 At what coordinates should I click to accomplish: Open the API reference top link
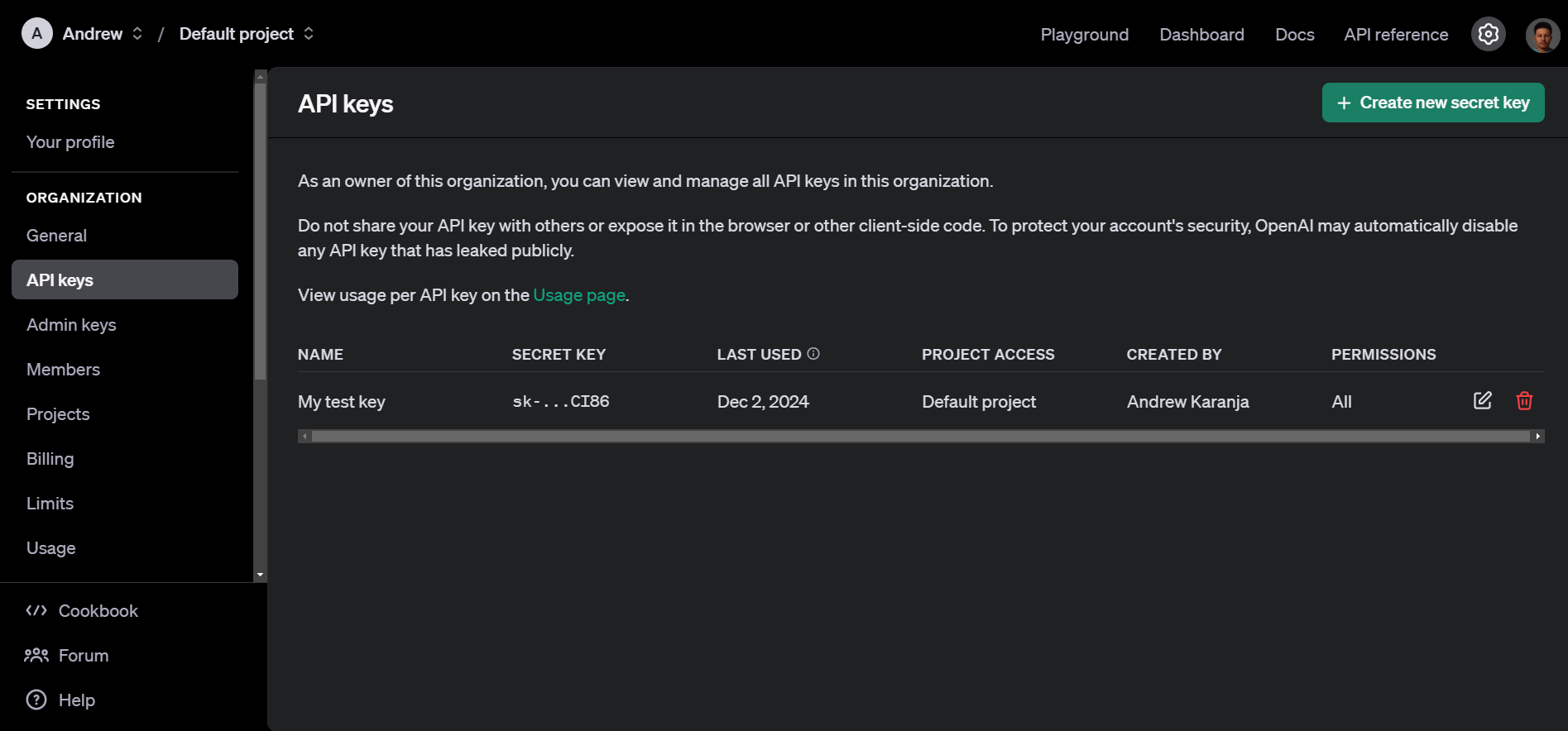click(x=1396, y=35)
